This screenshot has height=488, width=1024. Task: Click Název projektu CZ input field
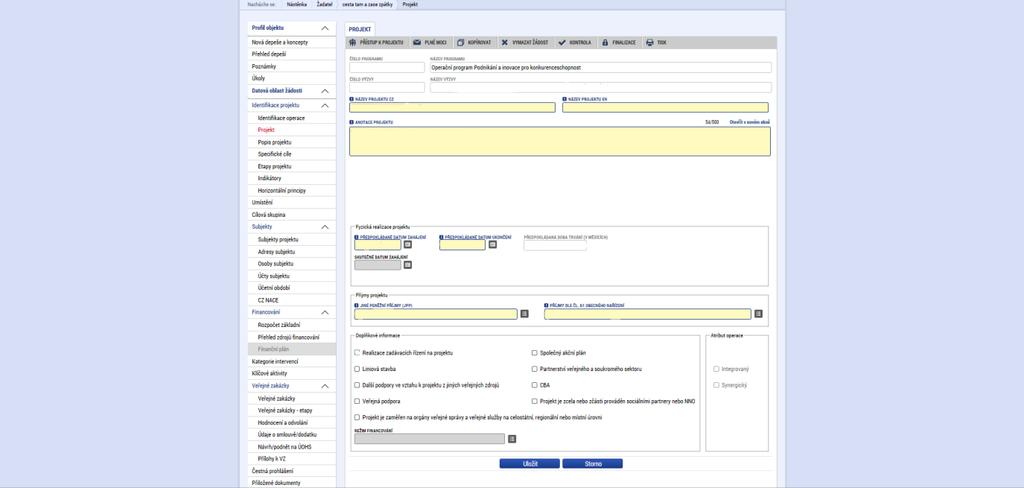click(x=452, y=107)
